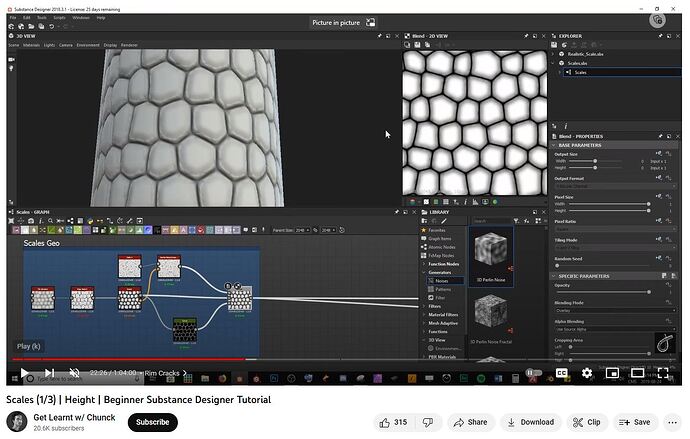Image resolution: width=690 pixels, height=439 pixels.
Task: Click the Picture in picture button
Action: pos(344,22)
